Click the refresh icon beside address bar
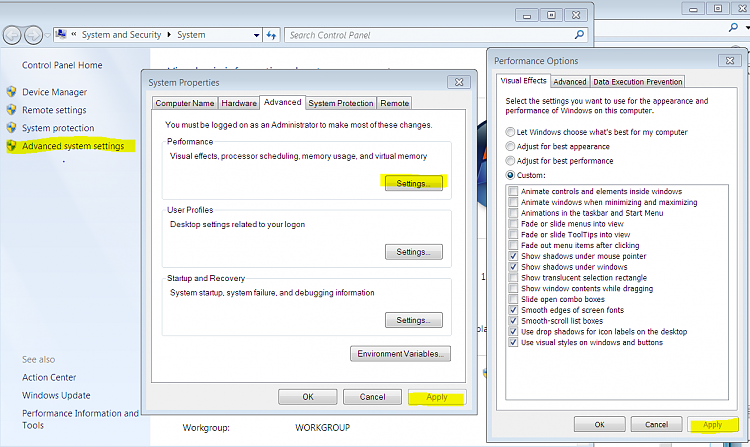Screen dimensions: 750x447 click(271, 35)
